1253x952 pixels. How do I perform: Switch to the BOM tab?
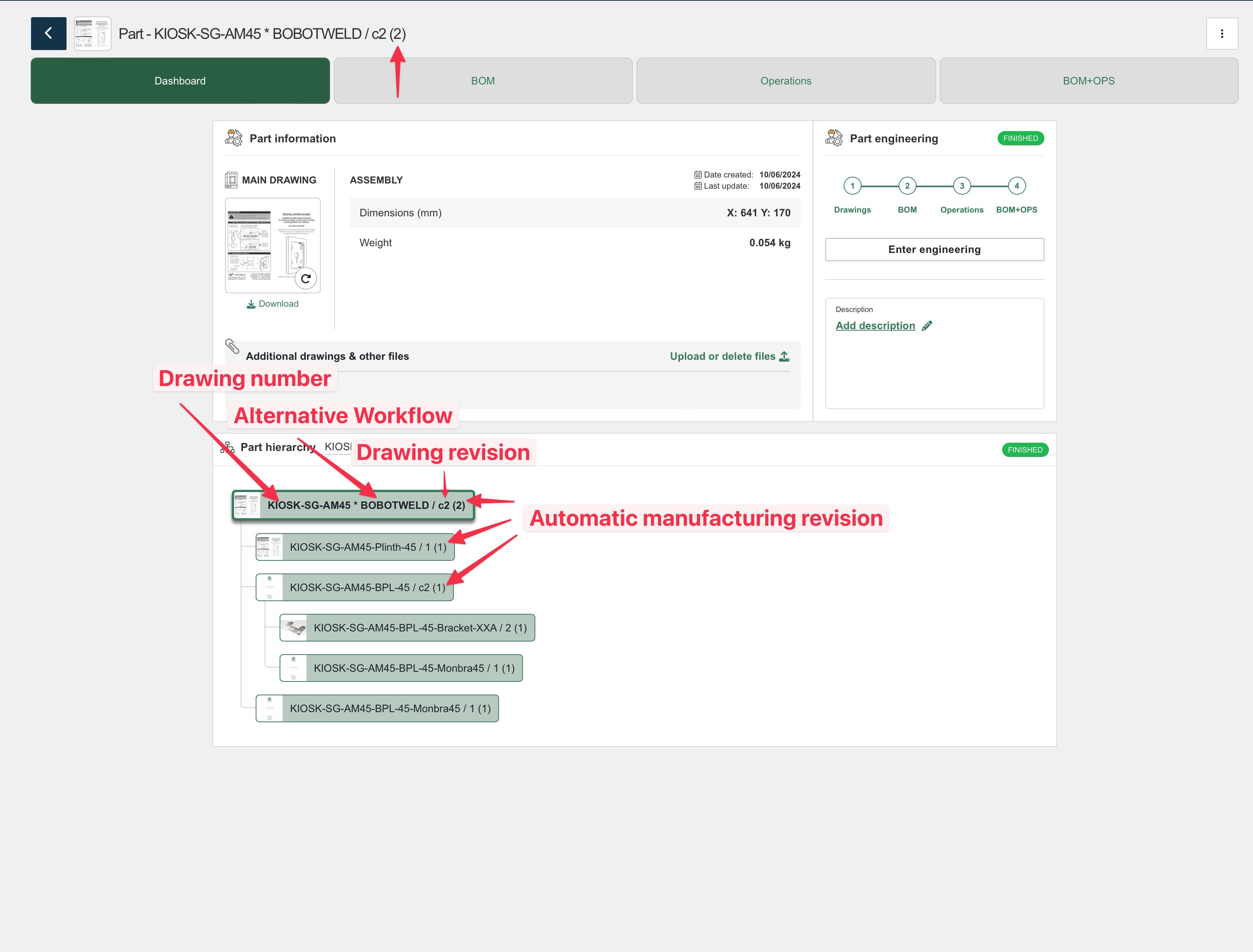483,80
